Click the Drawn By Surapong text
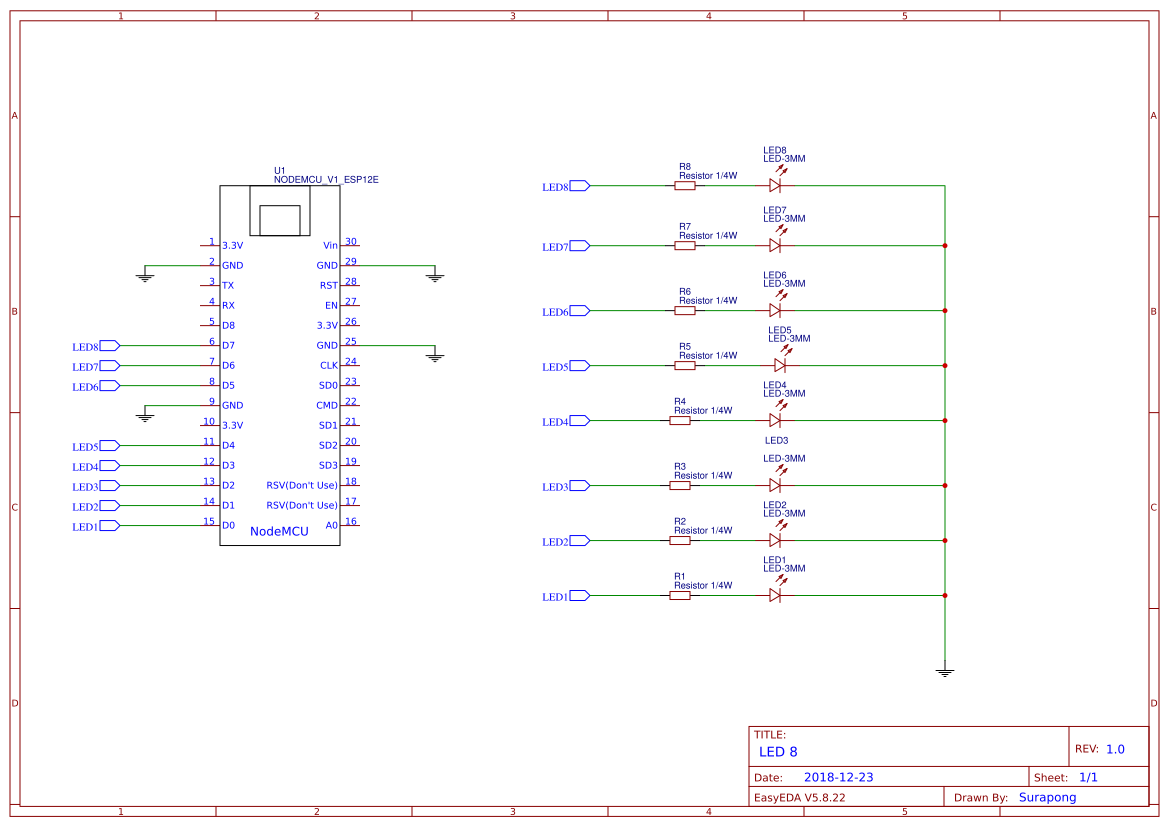This screenshot has width=1169, height=827. coord(1046,797)
